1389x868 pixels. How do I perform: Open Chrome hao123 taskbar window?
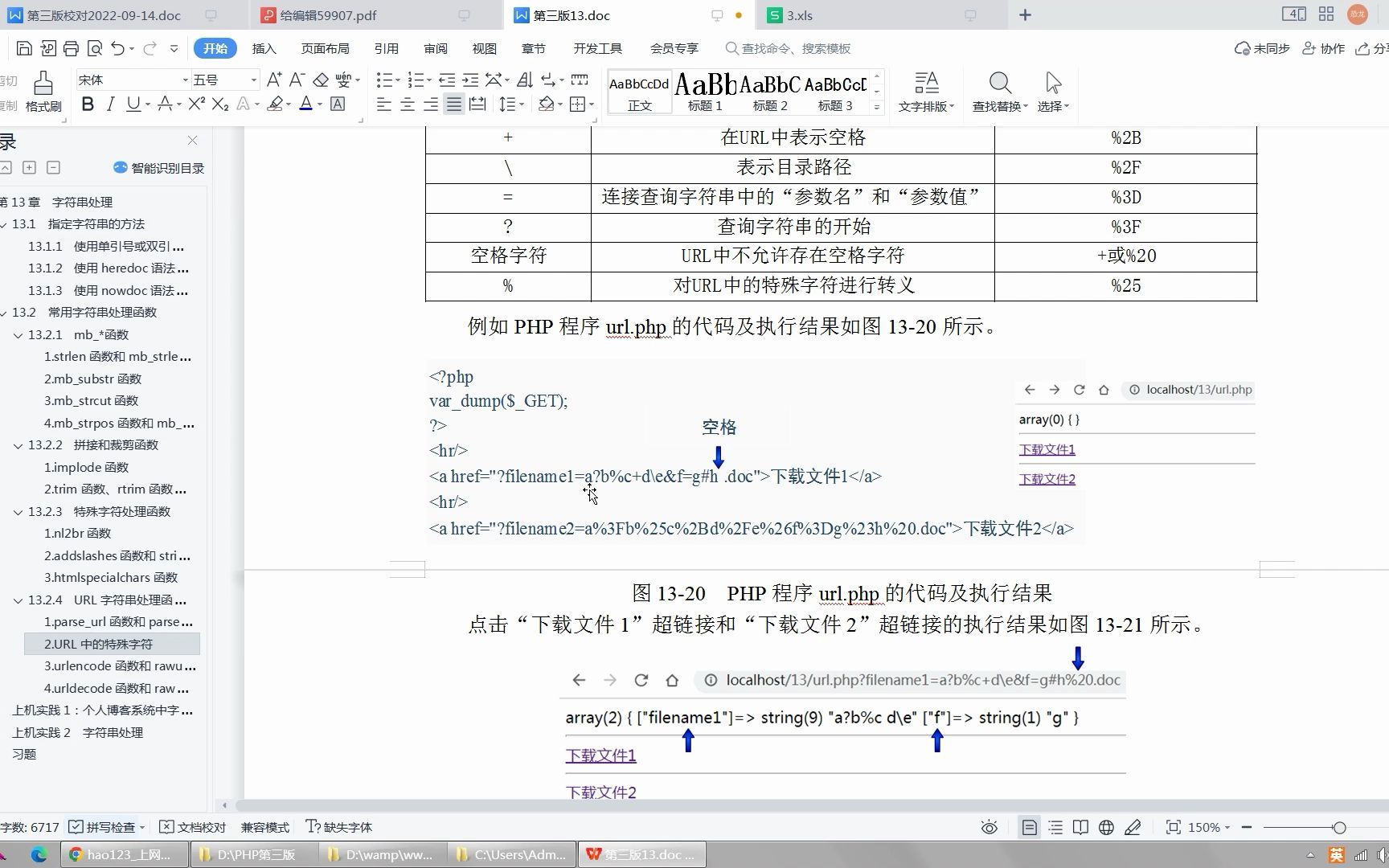[125, 854]
